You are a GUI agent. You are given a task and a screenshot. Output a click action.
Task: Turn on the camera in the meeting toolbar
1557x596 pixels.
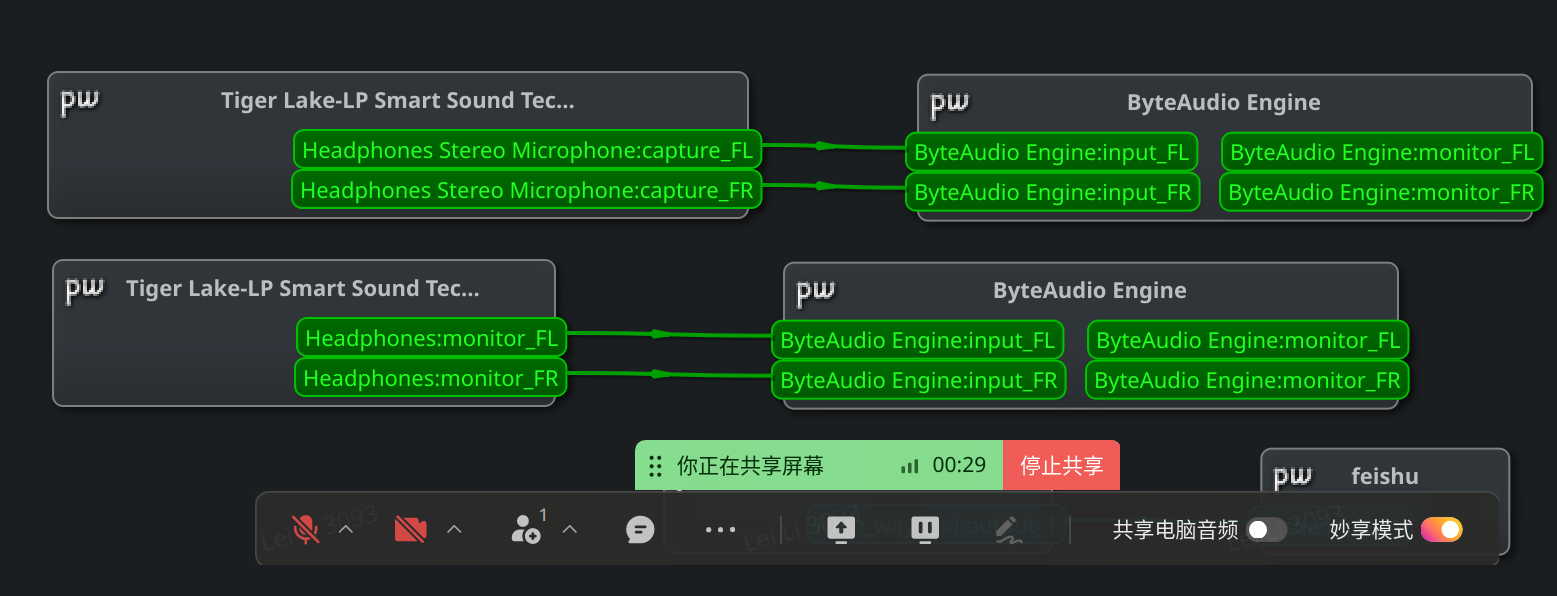pyautogui.click(x=410, y=529)
